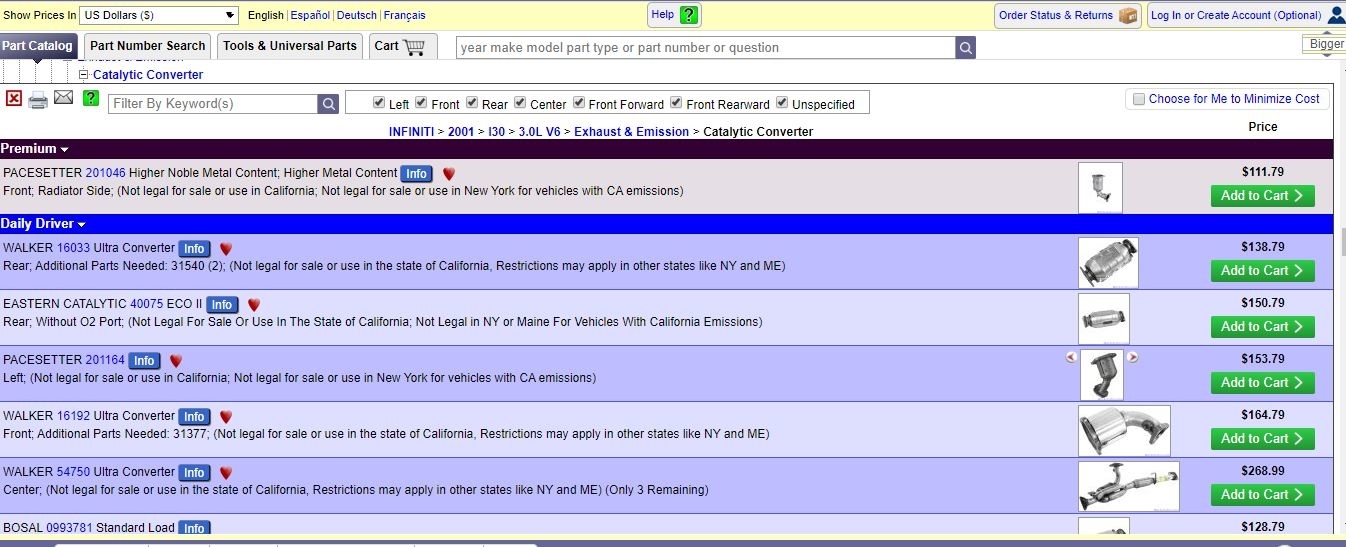This screenshot has height=547, width=1346.
Task: Uncheck the Center position checkbox
Action: pyautogui.click(x=520, y=103)
